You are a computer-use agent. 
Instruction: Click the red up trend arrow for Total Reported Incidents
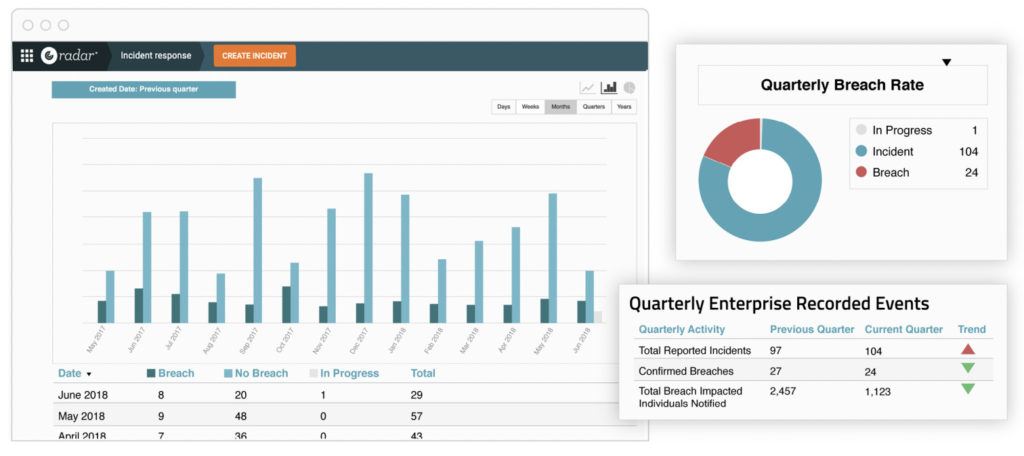967,349
